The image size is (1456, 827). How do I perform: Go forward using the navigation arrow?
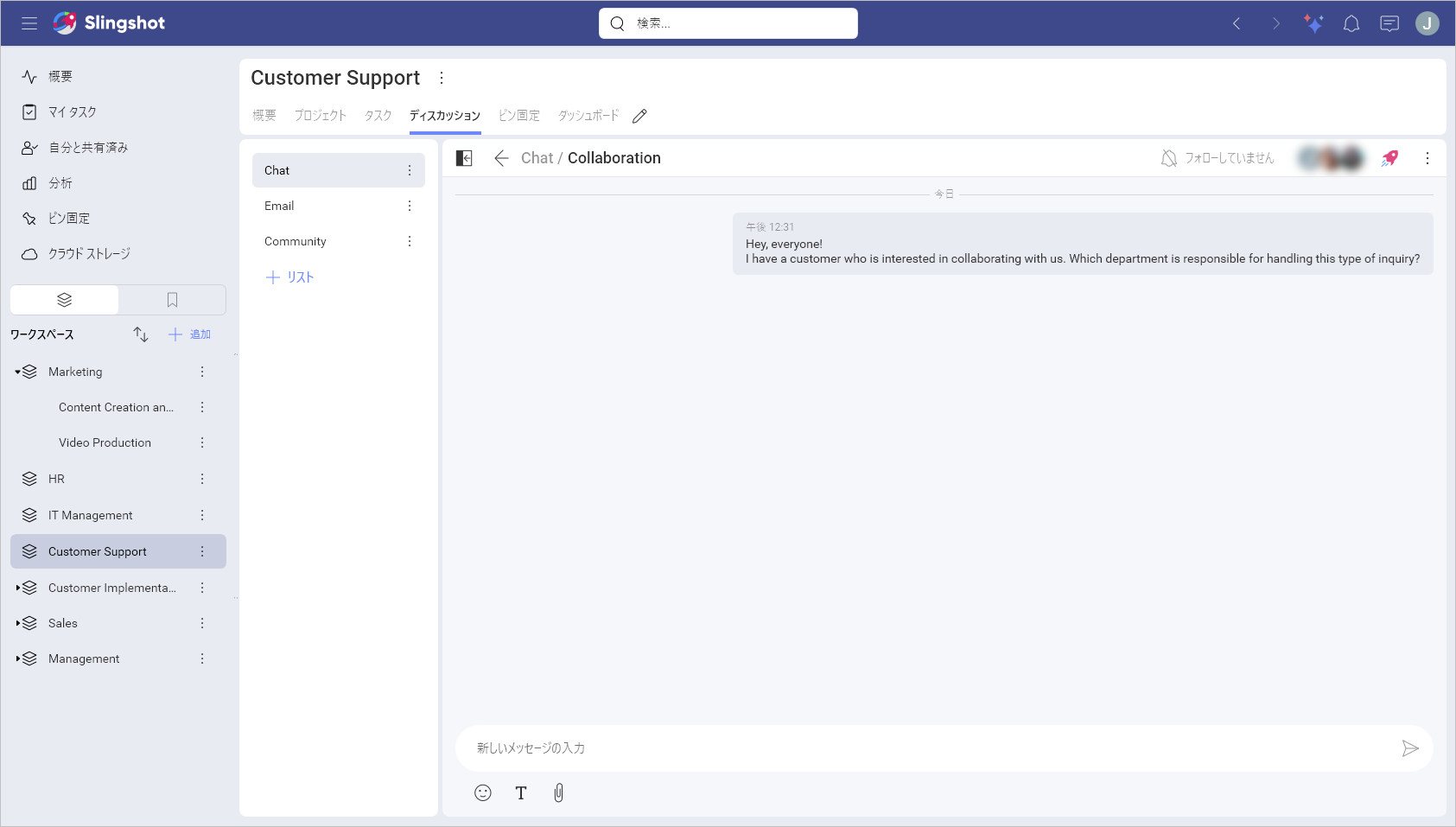1275,23
